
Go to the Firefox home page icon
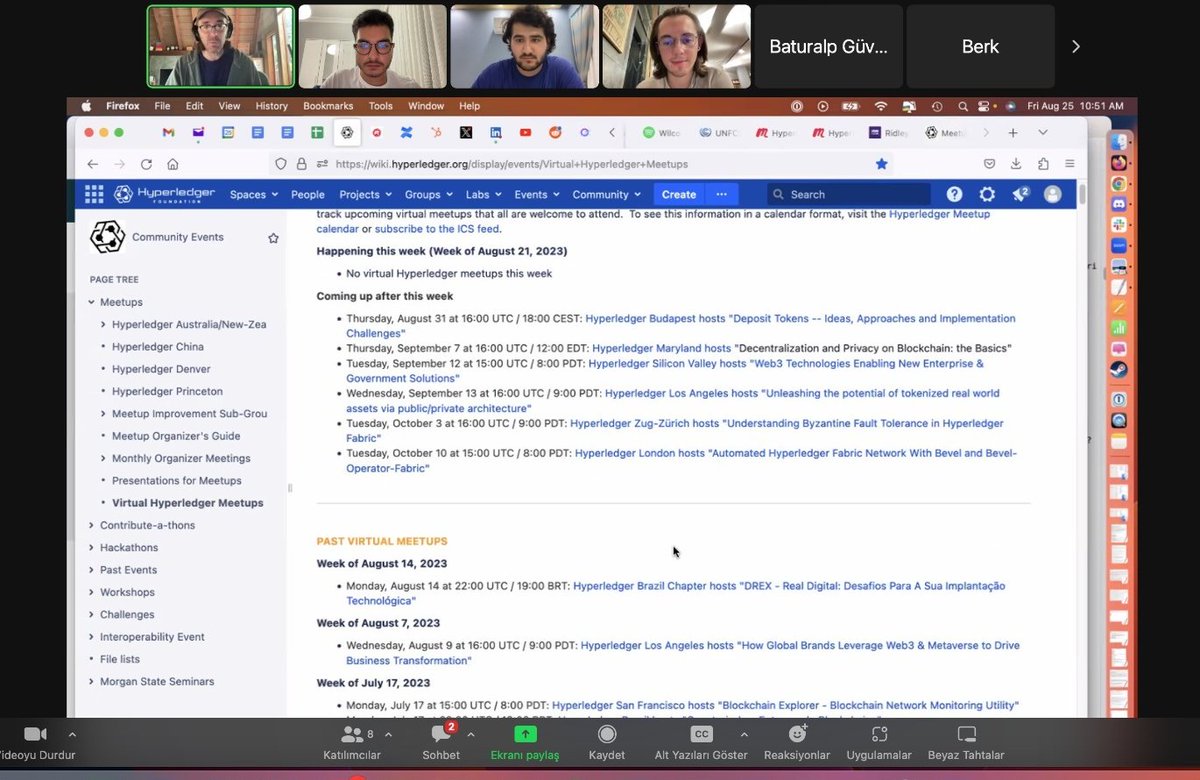coord(173,164)
